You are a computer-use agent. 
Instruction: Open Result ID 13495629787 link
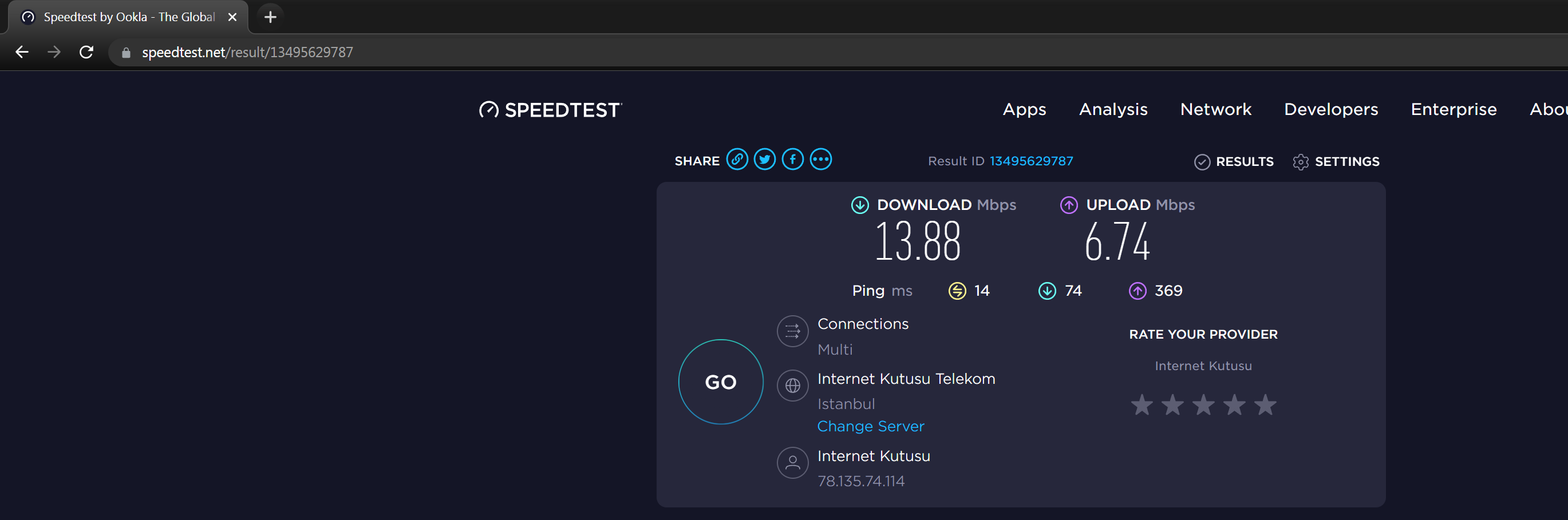click(1031, 161)
